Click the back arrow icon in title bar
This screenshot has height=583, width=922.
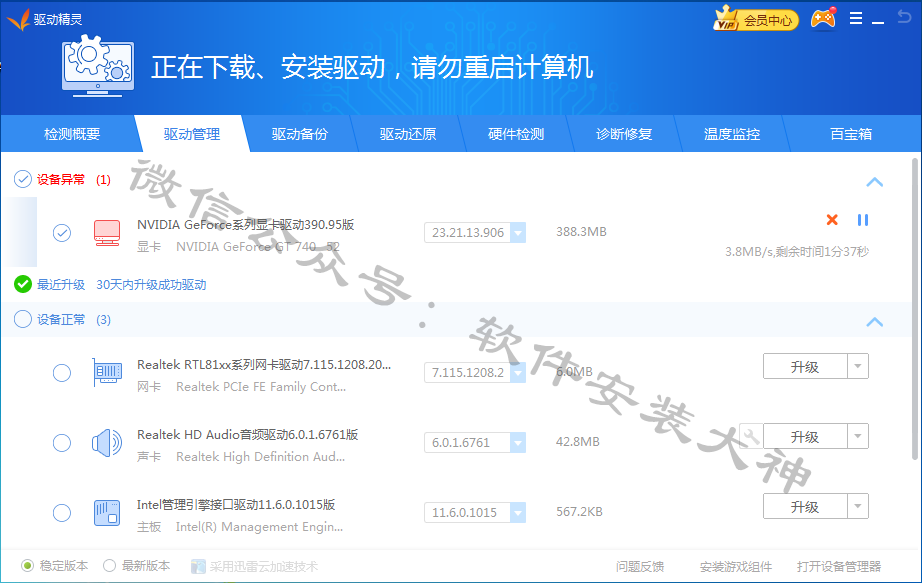[x=904, y=16]
